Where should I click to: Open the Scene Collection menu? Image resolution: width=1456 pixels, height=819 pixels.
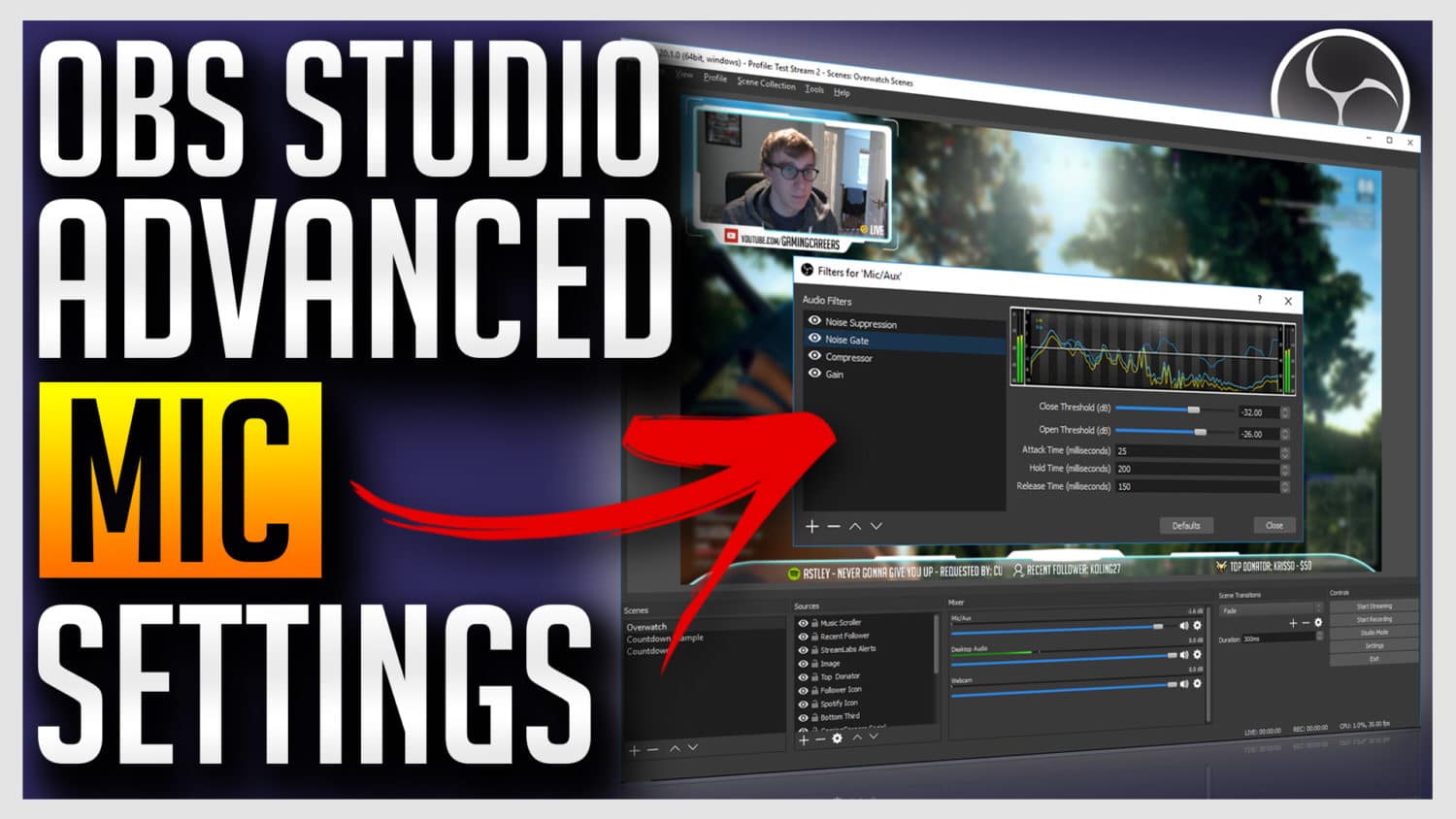tap(766, 83)
